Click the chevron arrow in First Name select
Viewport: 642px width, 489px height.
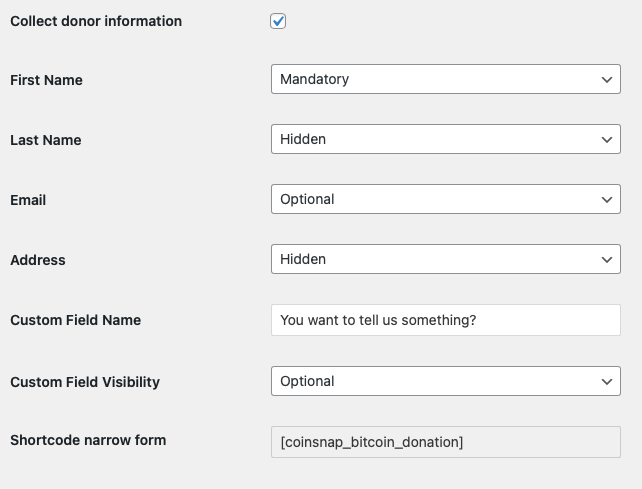click(607, 79)
